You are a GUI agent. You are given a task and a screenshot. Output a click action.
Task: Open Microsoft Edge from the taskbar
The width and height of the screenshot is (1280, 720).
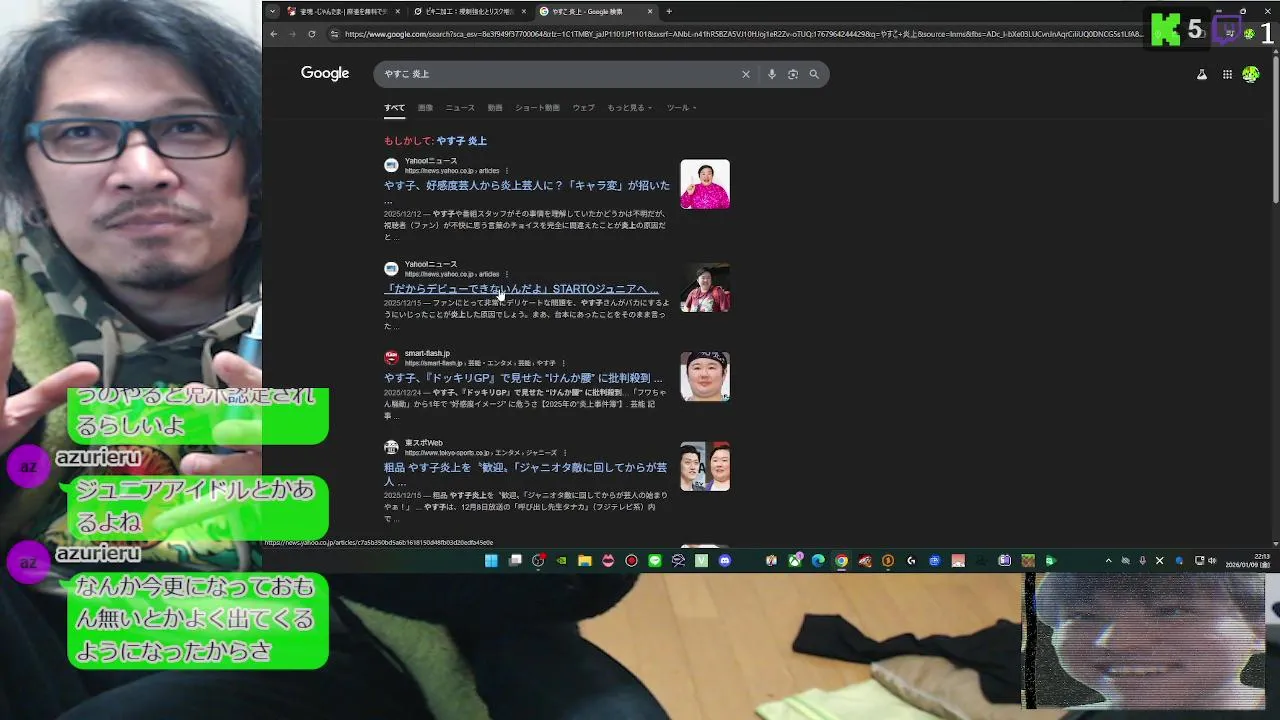click(818, 561)
